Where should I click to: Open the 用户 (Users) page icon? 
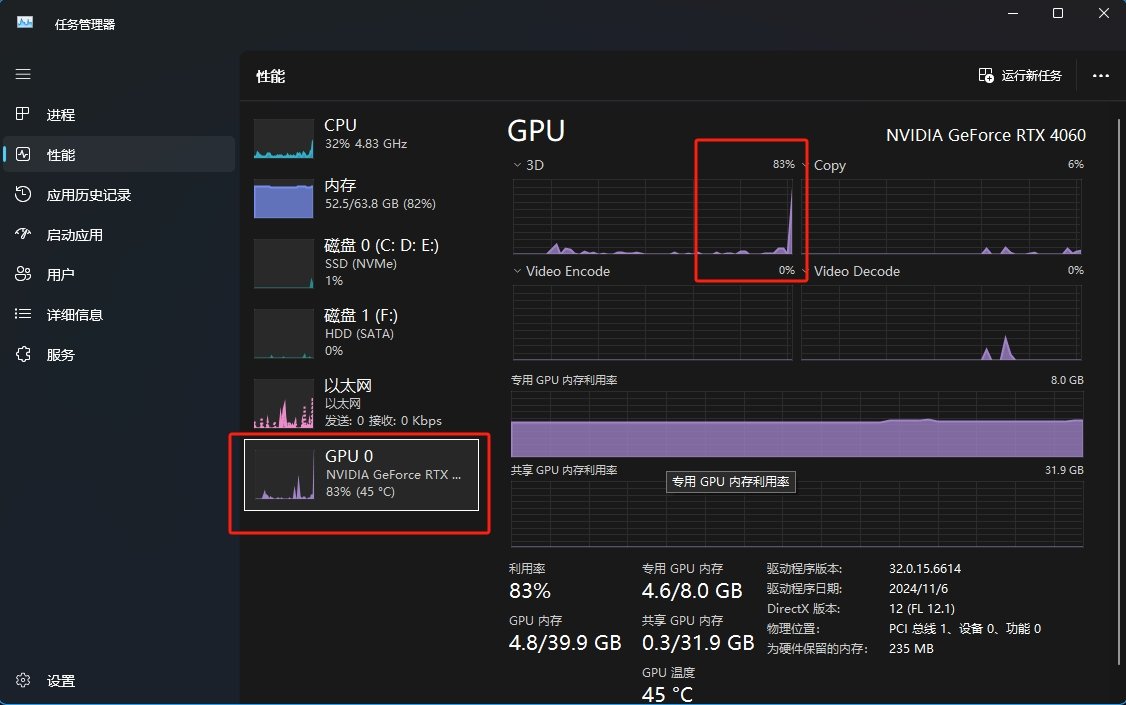coord(22,274)
